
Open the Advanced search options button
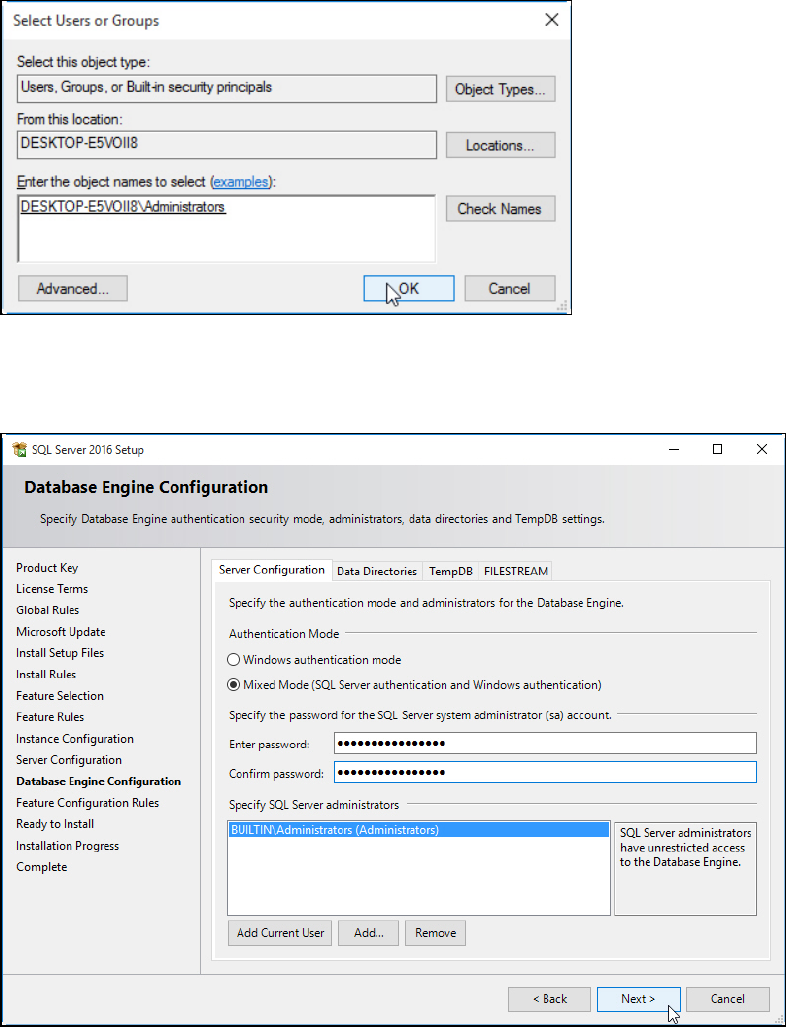click(x=73, y=289)
